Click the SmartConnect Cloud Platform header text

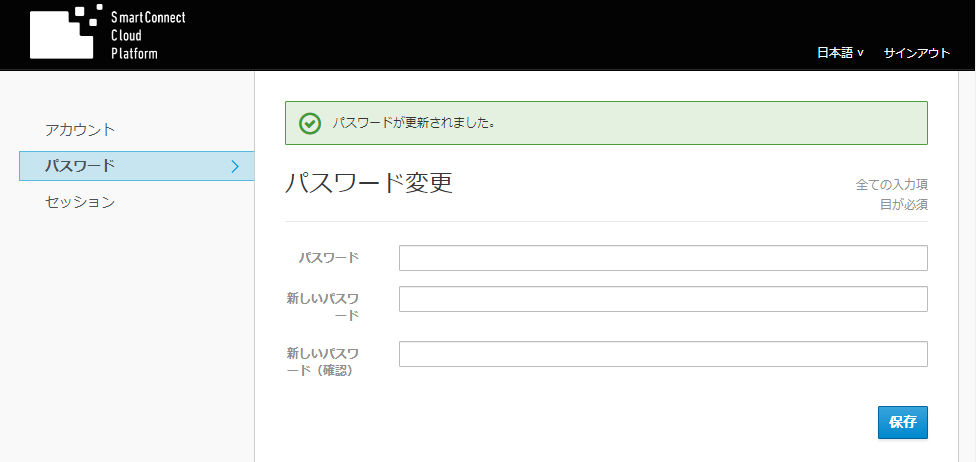pyautogui.click(x=148, y=35)
